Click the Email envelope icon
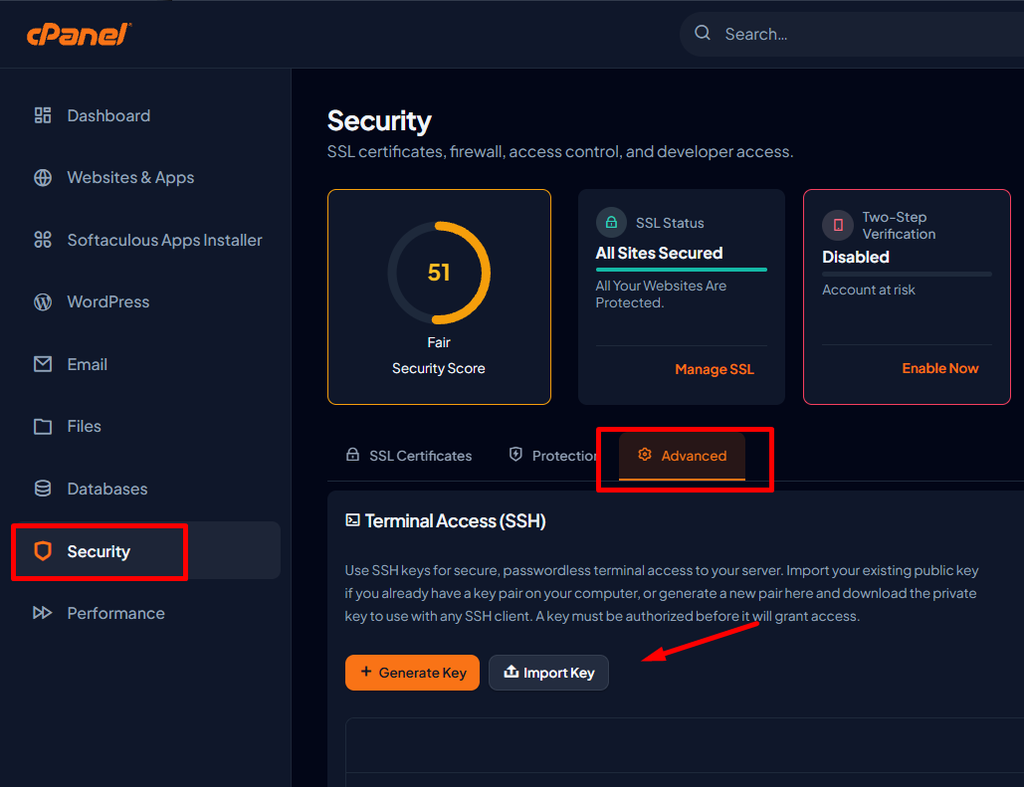1024x787 pixels. click(42, 364)
